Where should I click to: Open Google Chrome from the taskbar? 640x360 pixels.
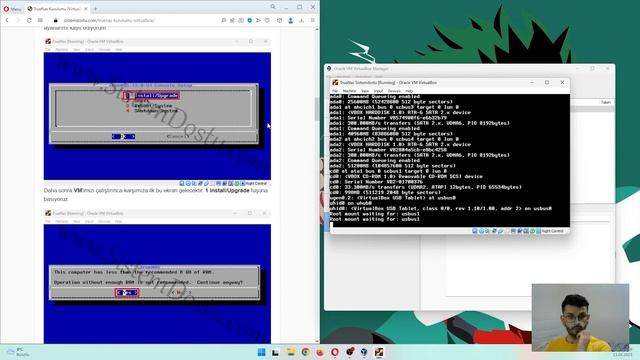point(305,352)
